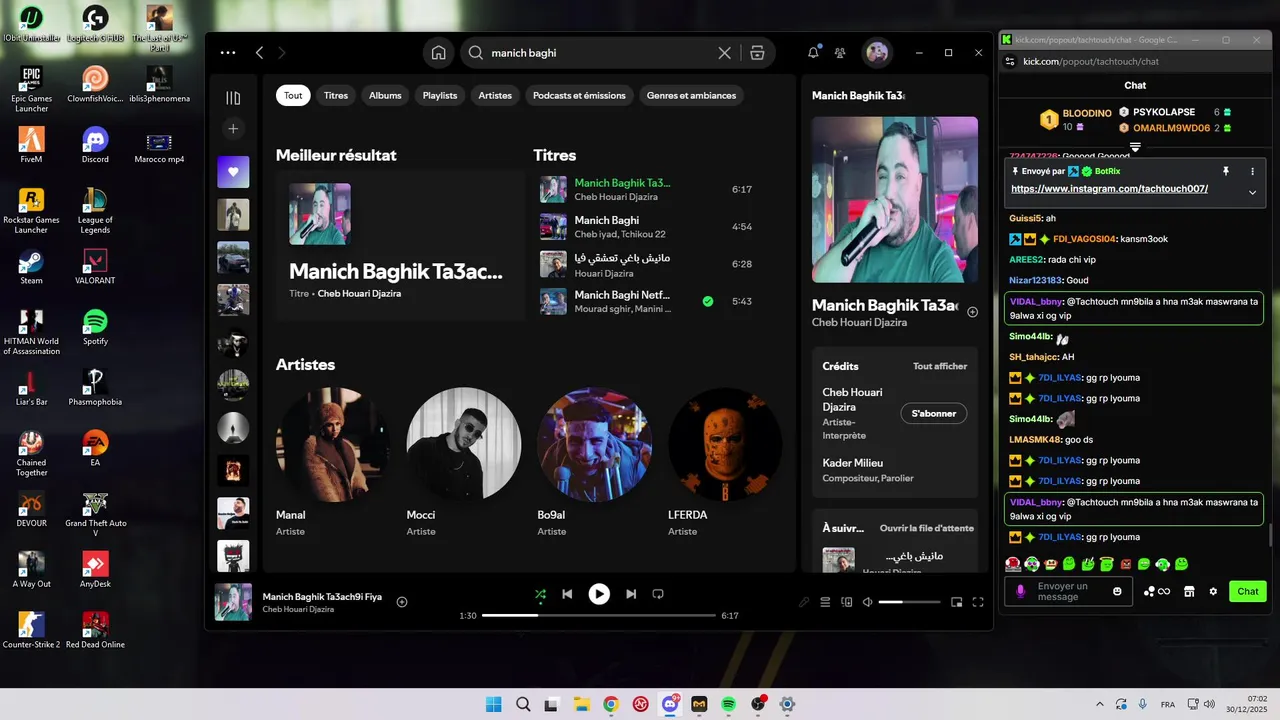Open Windows Start menu on taskbar

[x=494, y=704]
